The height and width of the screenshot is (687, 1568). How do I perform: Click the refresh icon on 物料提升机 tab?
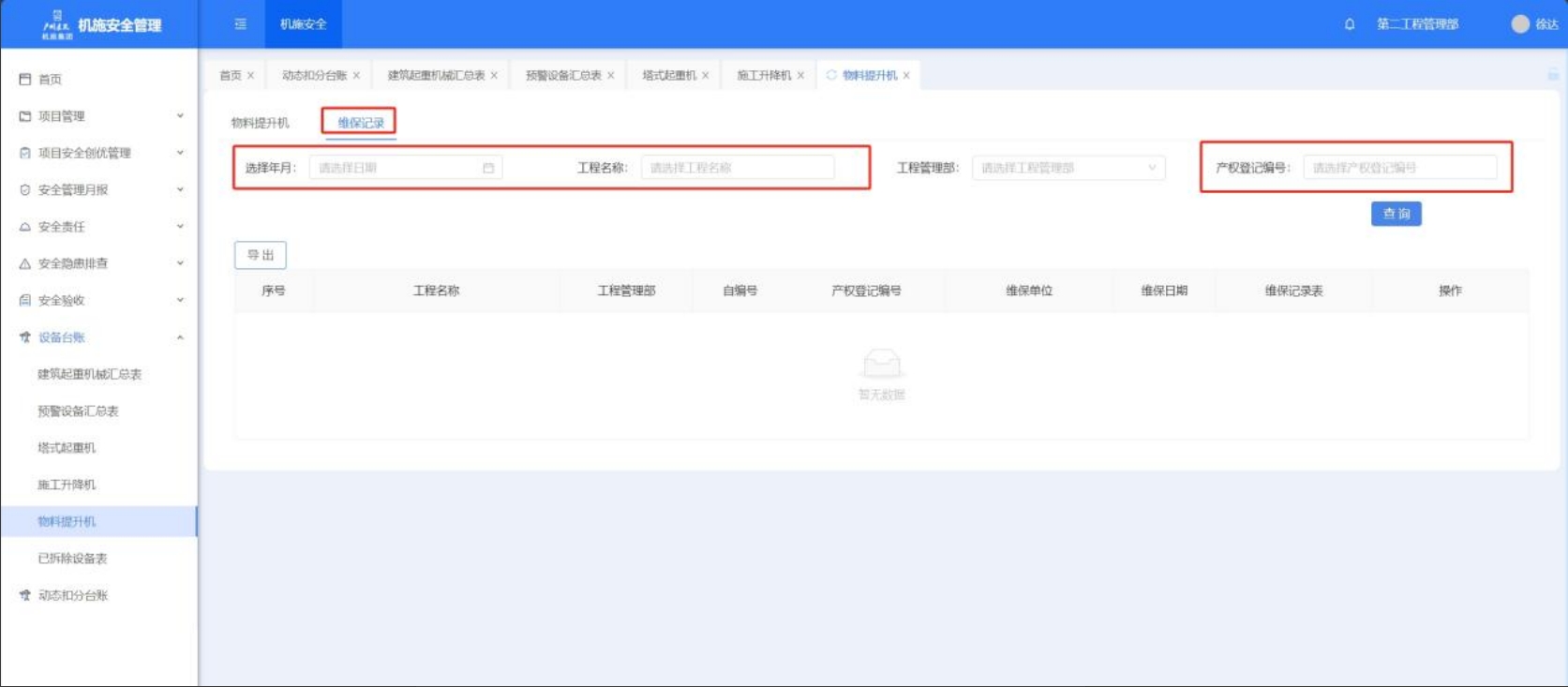pyautogui.click(x=831, y=75)
